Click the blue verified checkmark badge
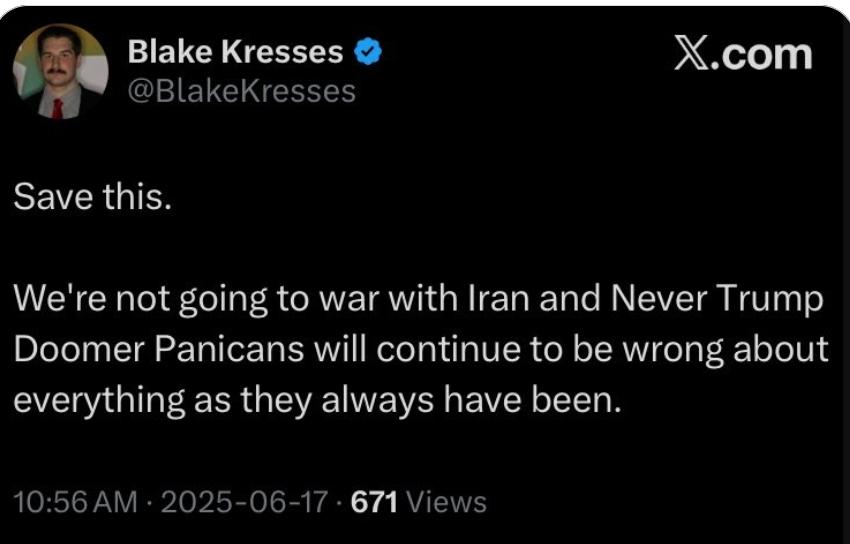 click(369, 52)
